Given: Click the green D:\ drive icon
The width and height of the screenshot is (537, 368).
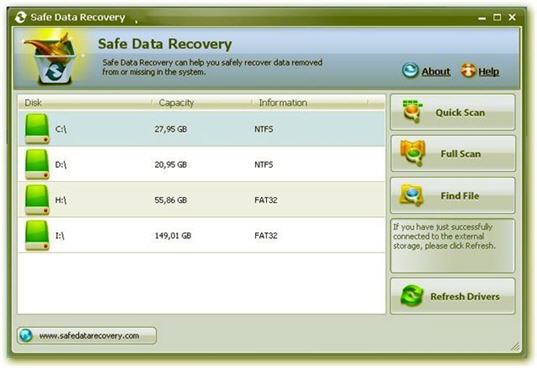Looking at the screenshot, I should click(37, 164).
